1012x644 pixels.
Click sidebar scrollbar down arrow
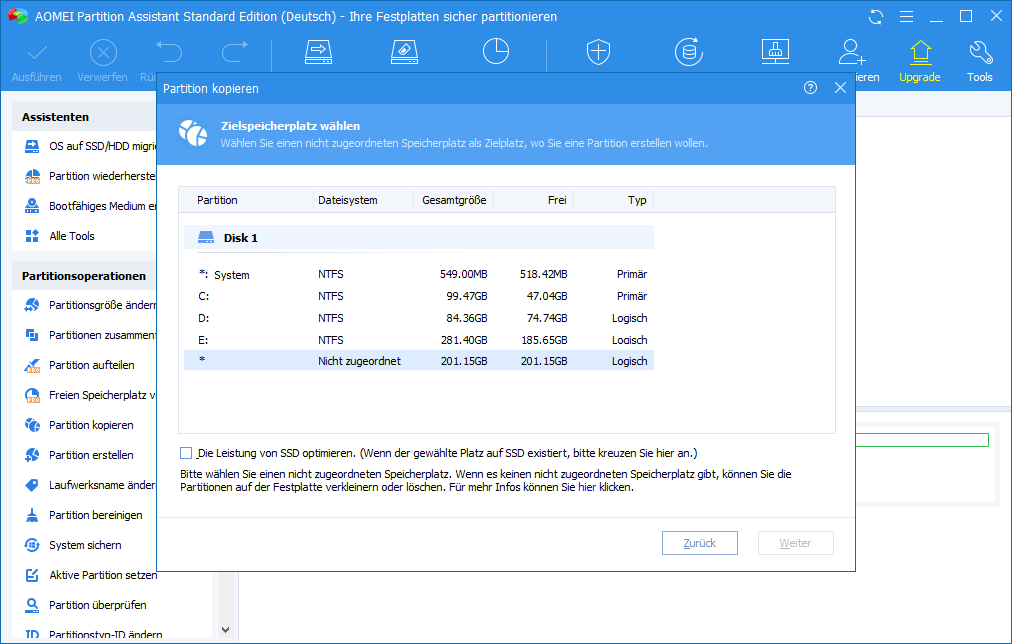(225, 630)
